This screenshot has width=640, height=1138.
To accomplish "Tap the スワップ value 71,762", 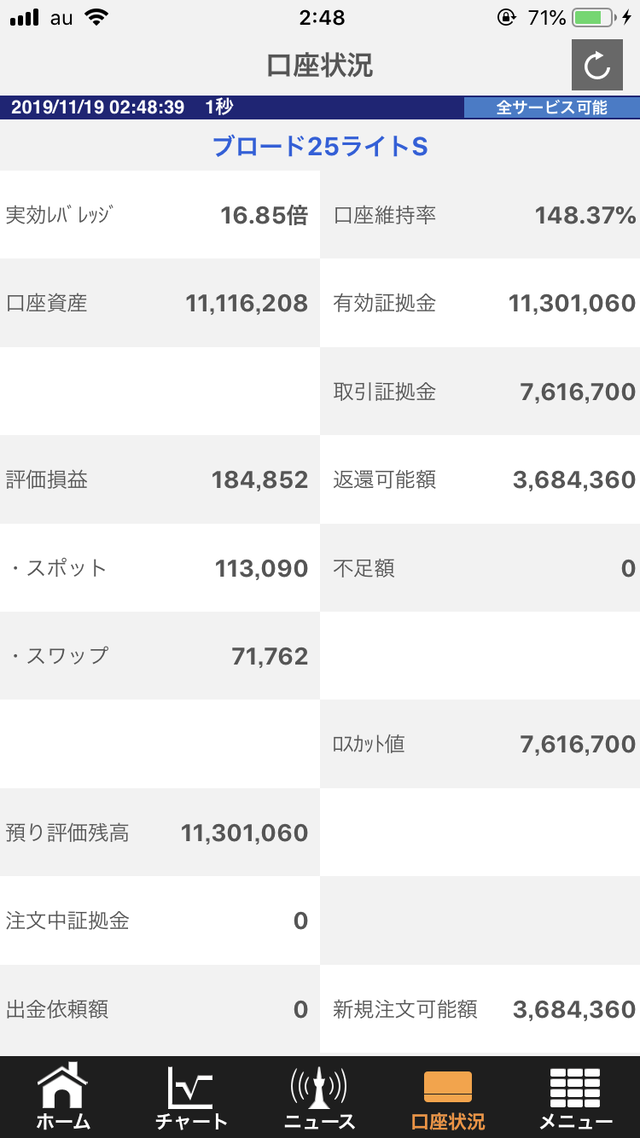I will [x=269, y=656].
